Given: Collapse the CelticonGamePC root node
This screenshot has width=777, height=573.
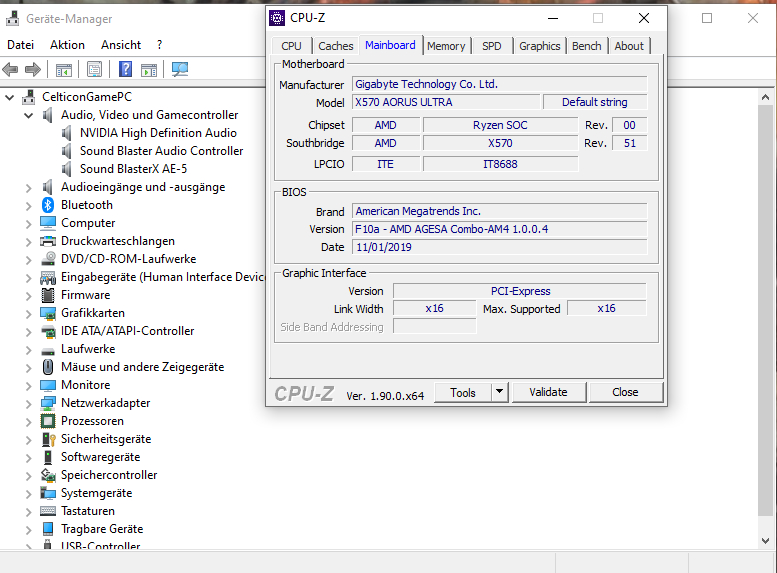Looking at the screenshot, I should coord(9,98).
